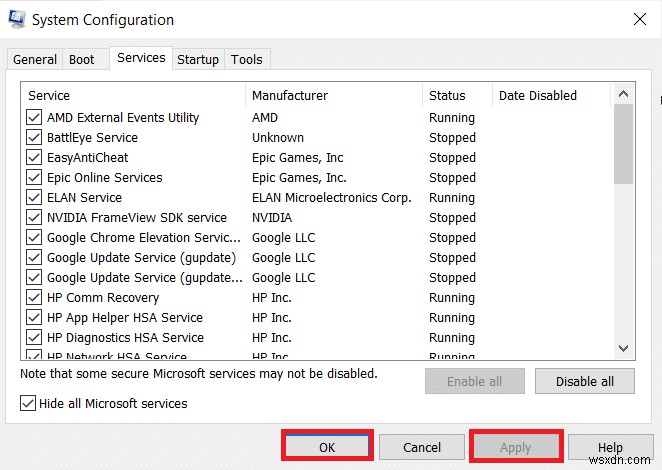Click scroll down arrow in services list

click(x=623, y=348)
